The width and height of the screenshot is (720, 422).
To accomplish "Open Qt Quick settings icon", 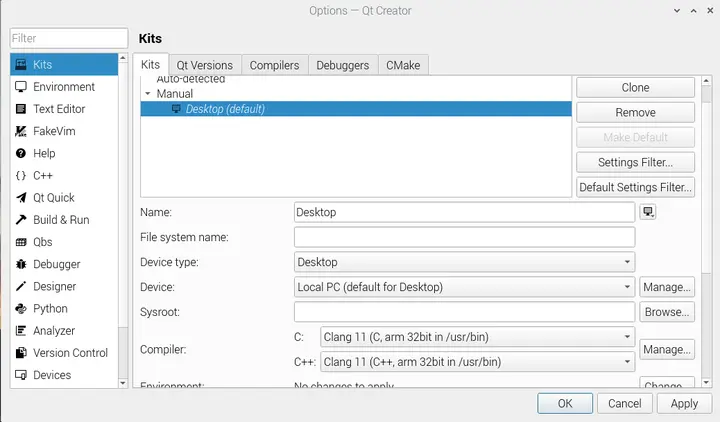I will 21,198.
